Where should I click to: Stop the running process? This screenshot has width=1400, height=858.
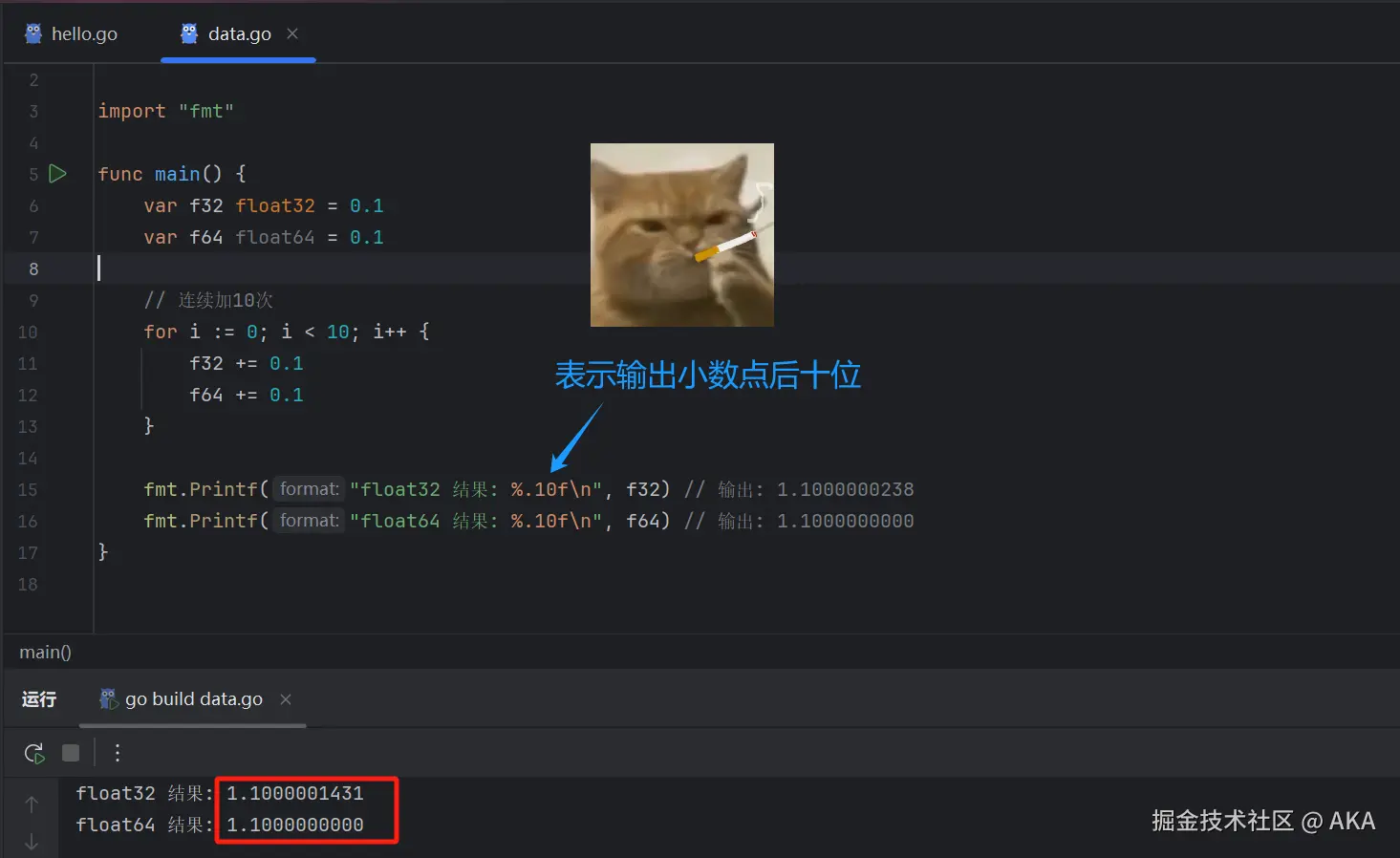click(71, 753)
